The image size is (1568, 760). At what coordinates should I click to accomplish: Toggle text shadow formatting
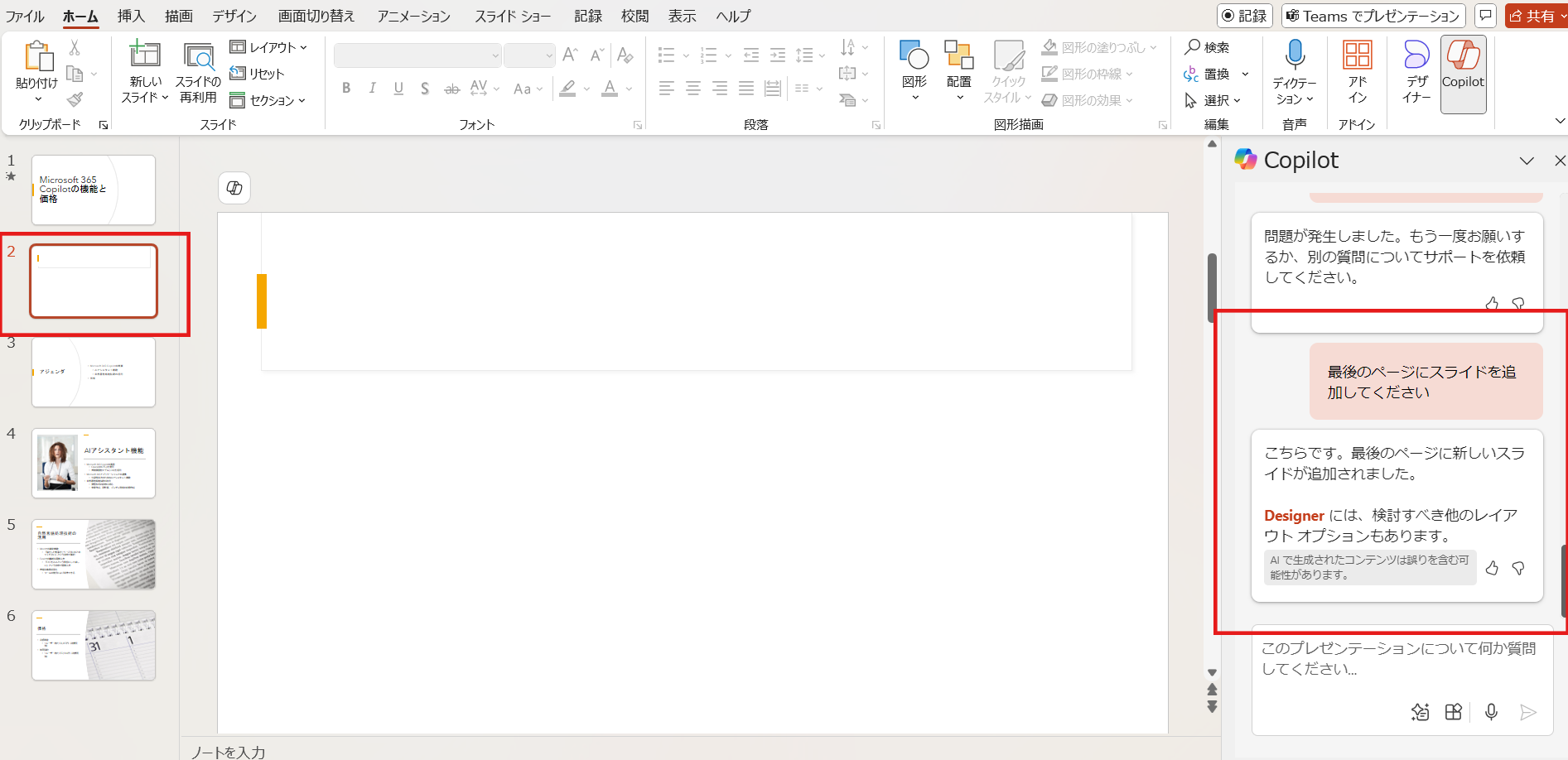coord(425,88)
